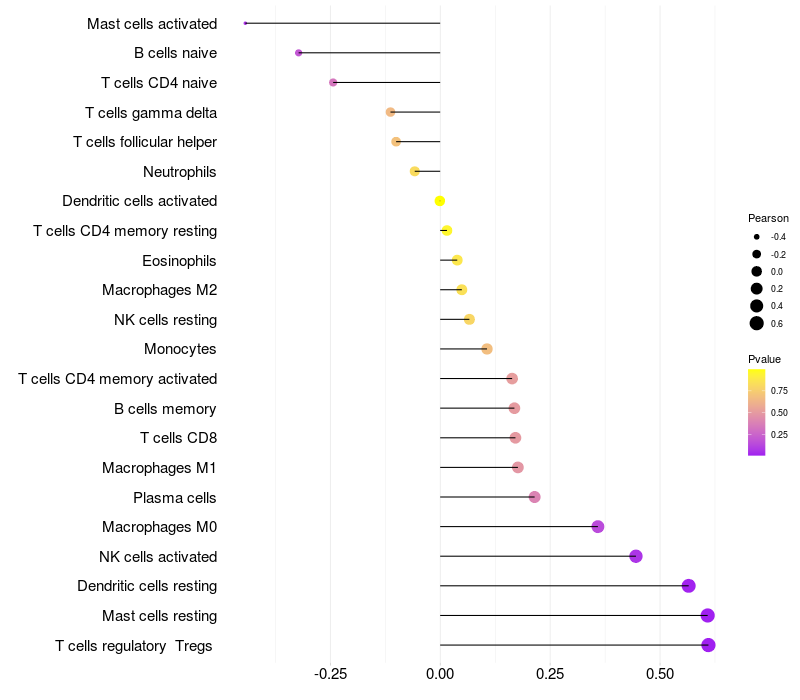The image size is (800, 700).
Task: Click the Pvalue legend title
Action: click(x=764, y=359)
